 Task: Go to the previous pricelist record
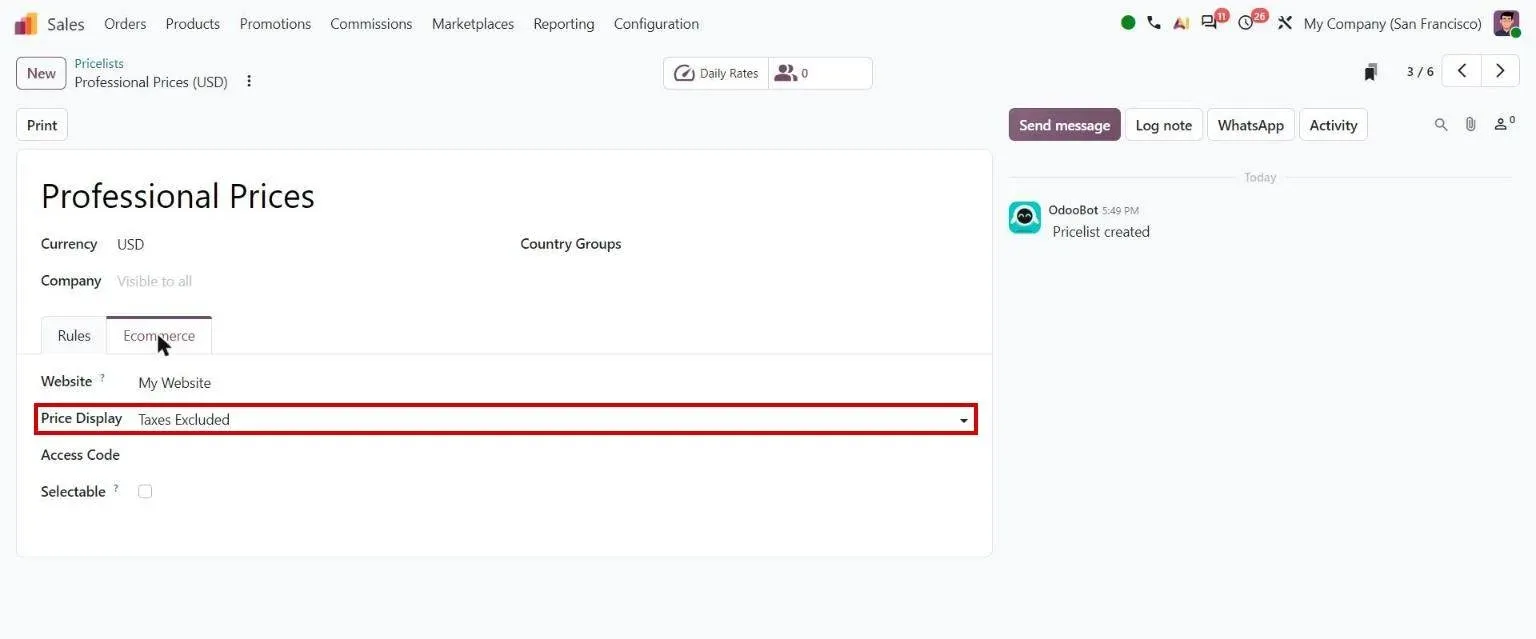[x=1462, y=71]
